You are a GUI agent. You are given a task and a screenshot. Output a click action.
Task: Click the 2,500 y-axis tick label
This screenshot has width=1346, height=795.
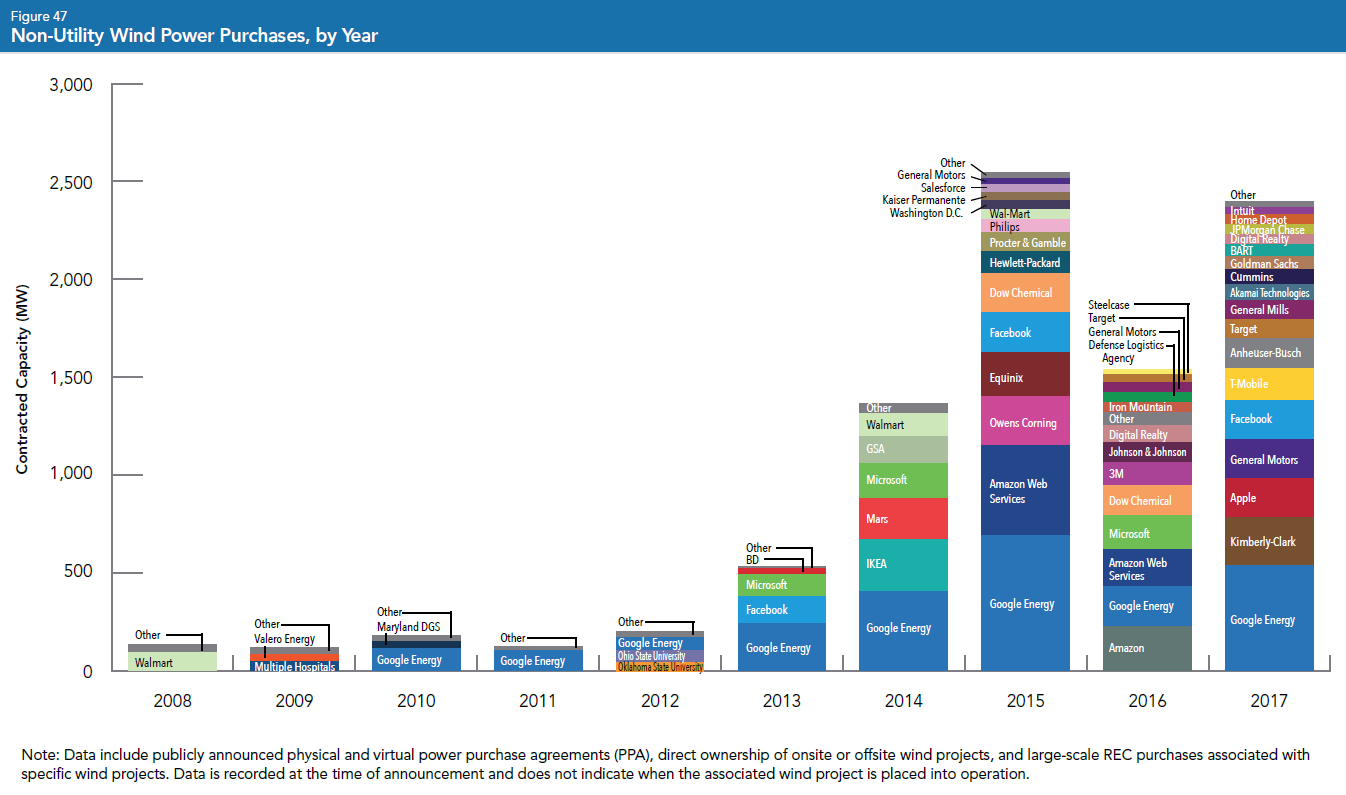(71, 183)
